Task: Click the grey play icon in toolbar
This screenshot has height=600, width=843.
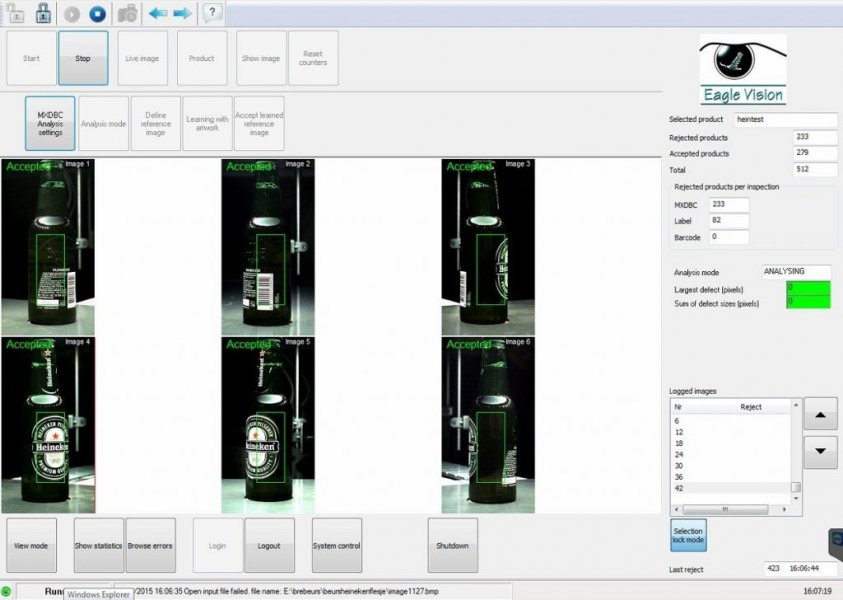Action: pos(72,14)
